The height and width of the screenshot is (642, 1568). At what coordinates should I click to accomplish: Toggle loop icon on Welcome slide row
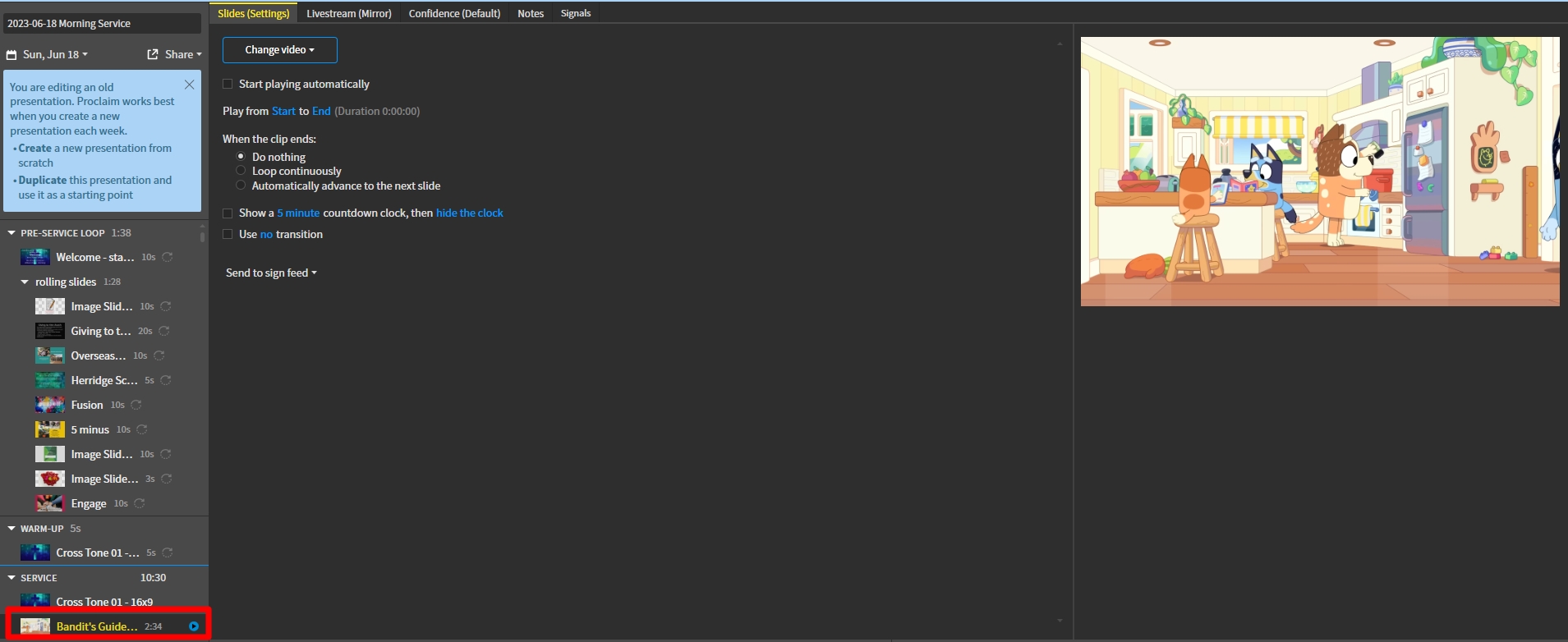tap(168, 257)
